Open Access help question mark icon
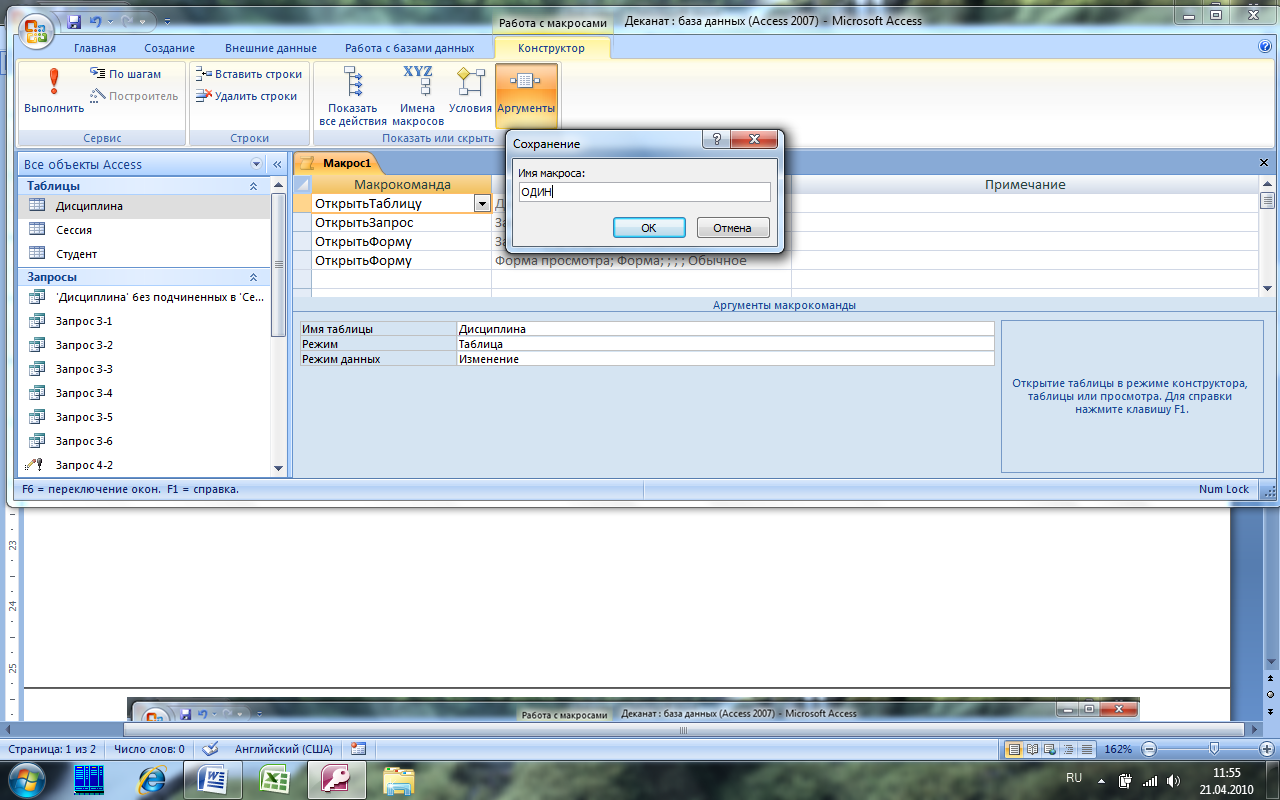The width and height of the screenshot is (1280, 800). 1265,47
